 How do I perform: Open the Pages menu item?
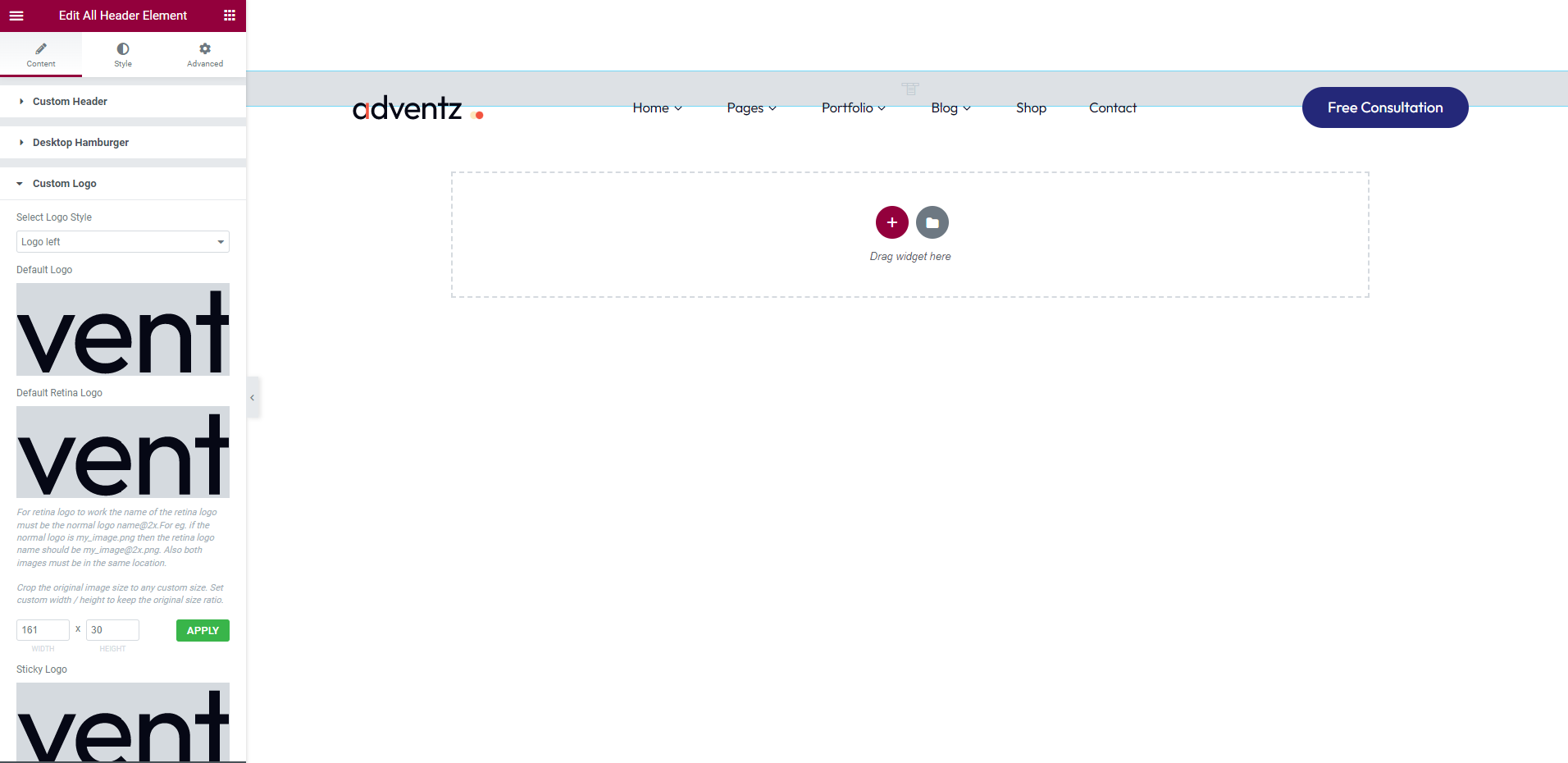(x=750, y=108)
